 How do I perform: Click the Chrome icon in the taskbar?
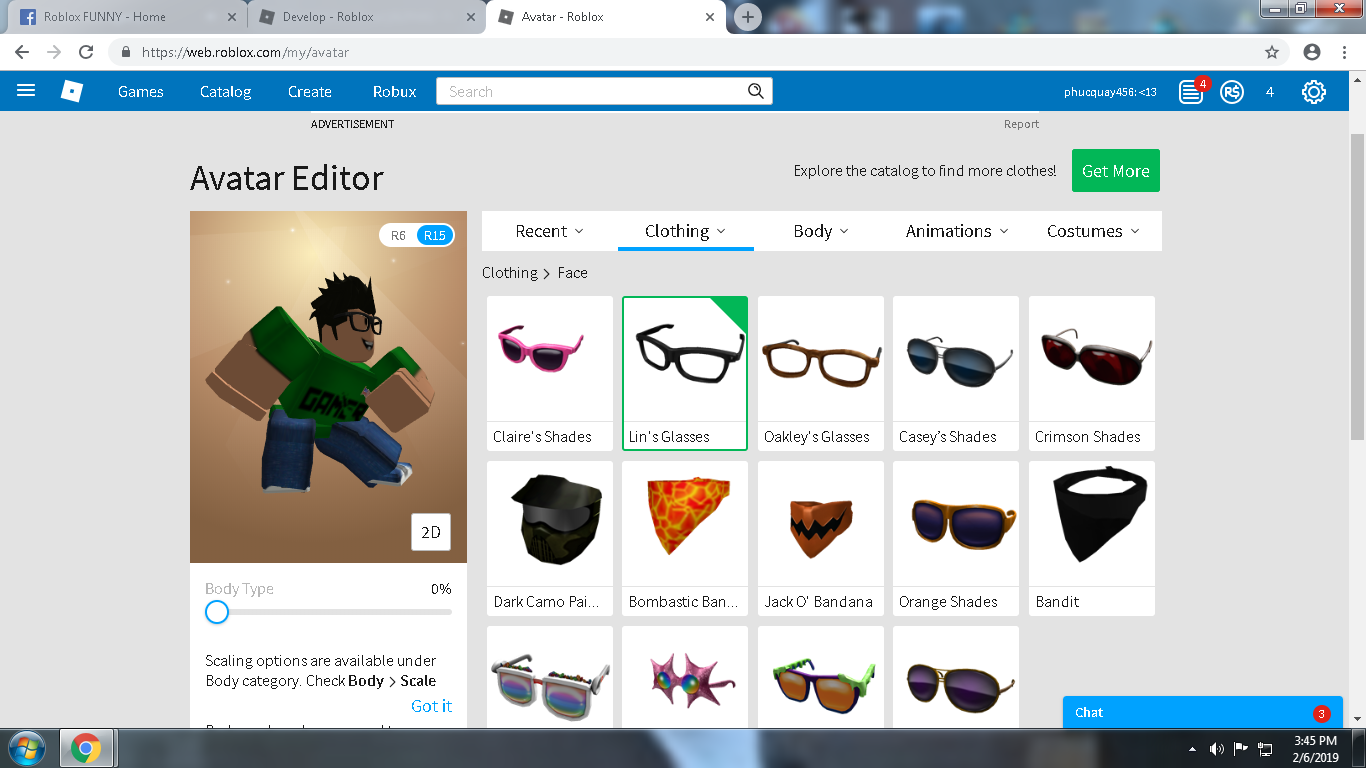pyautogui.click(x=86, y=748)
